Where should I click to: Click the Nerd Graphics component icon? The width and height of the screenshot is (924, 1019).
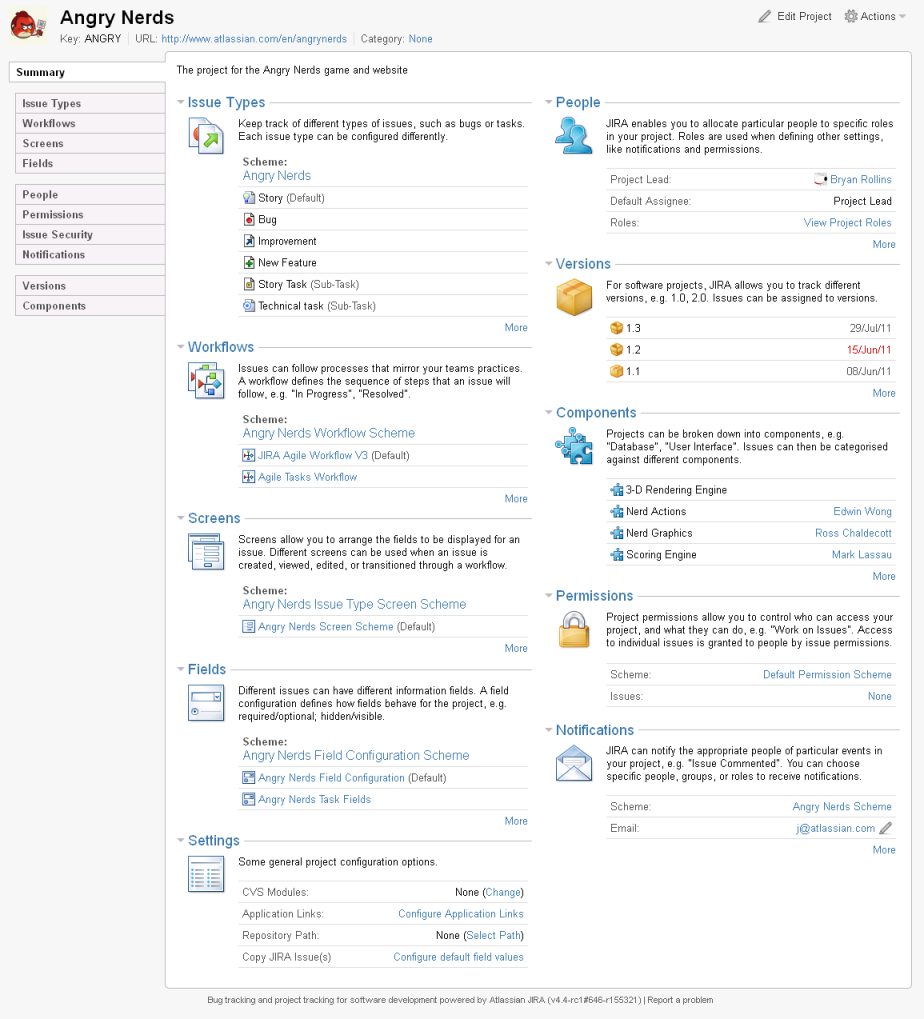(x=617, y=533)
